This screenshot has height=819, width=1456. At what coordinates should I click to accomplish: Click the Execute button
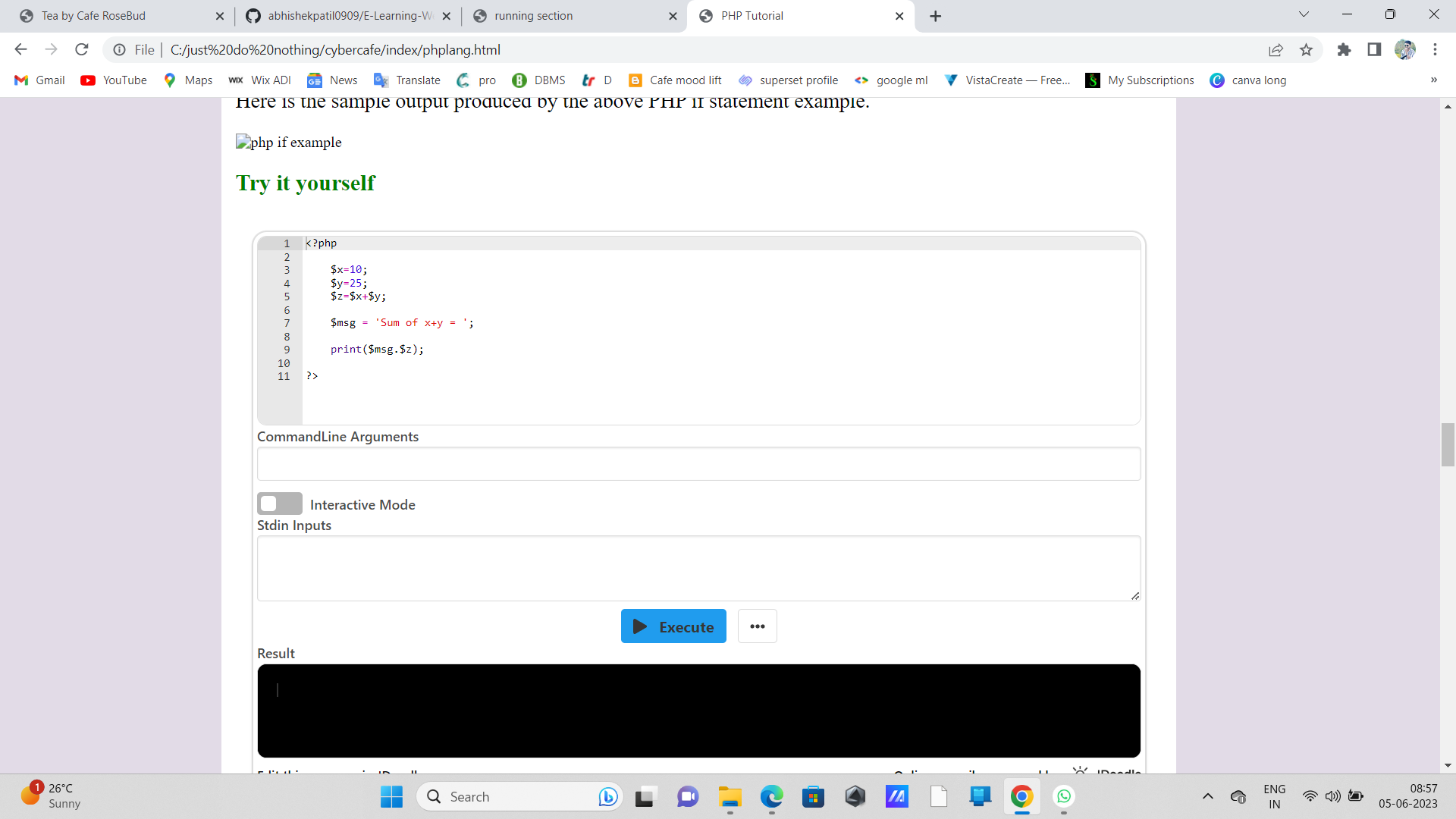pos(673,626)
